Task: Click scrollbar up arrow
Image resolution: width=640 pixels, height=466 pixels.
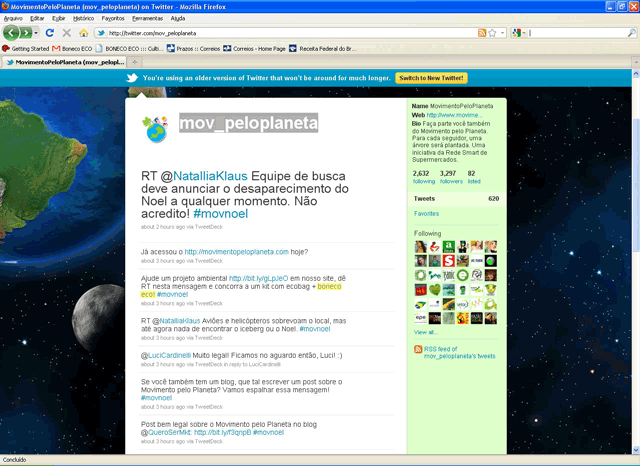Action: tap(636, 73)
